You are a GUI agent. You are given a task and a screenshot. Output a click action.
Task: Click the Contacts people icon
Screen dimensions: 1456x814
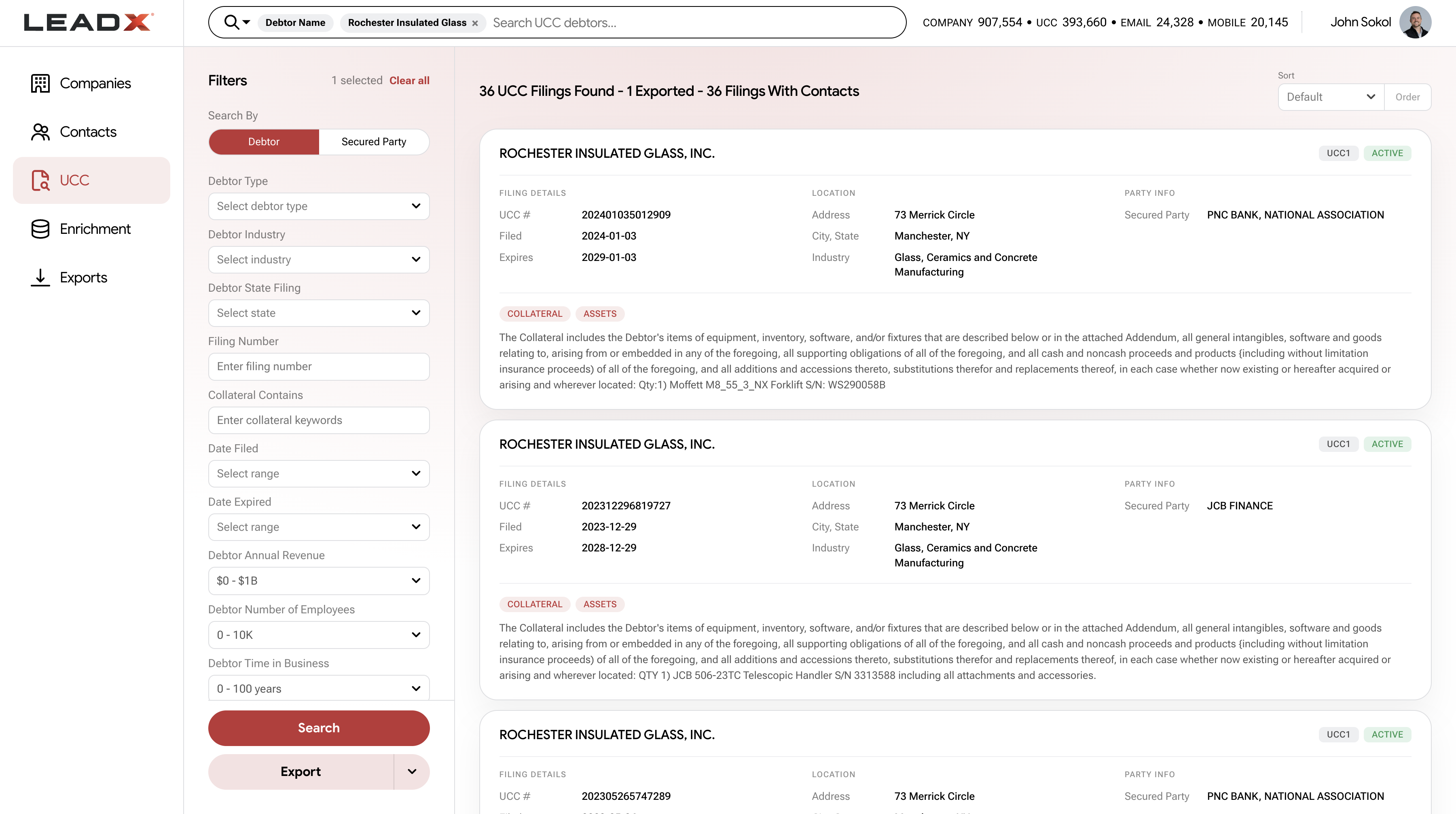coord(40,132)
